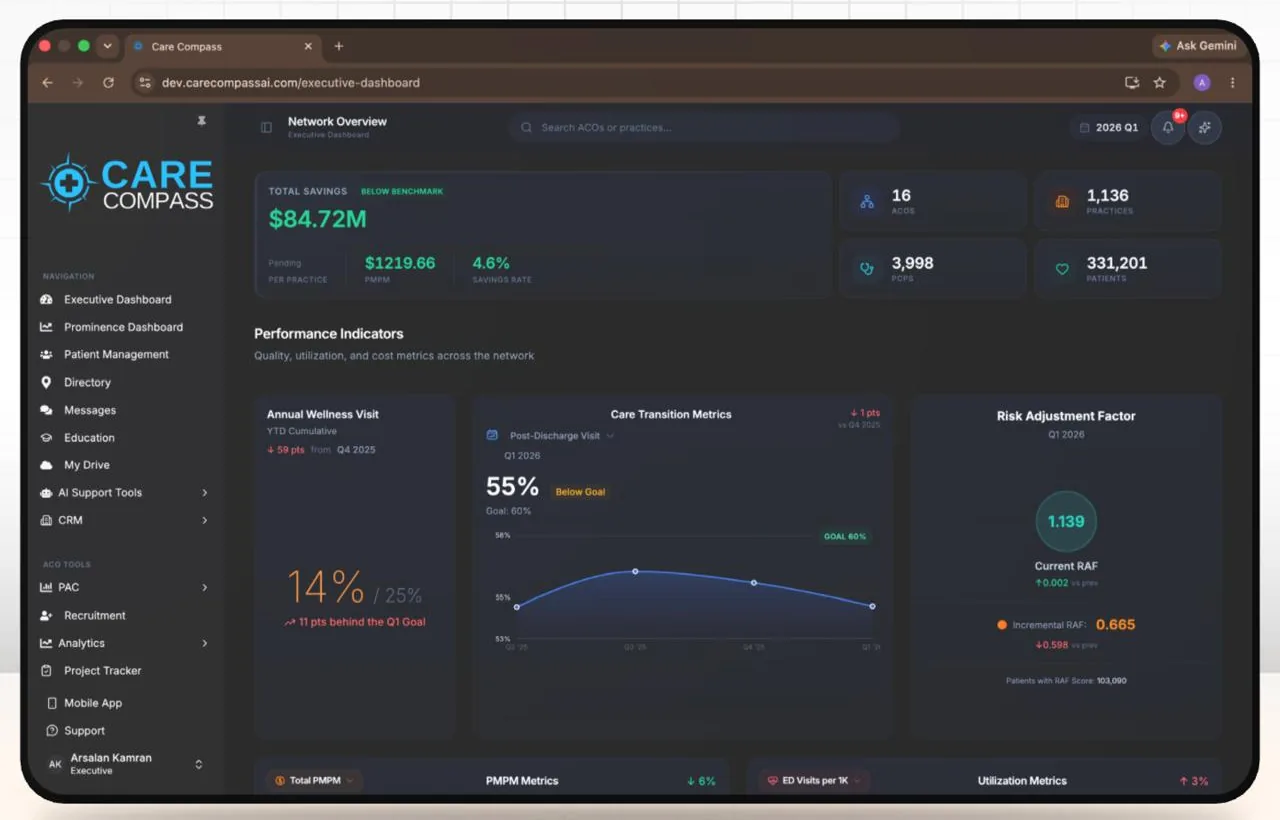Image resolution: width=1280 pixels, height=820 pixels.
Task: Click the PCPs stethoscope icon
Action: 867,269
